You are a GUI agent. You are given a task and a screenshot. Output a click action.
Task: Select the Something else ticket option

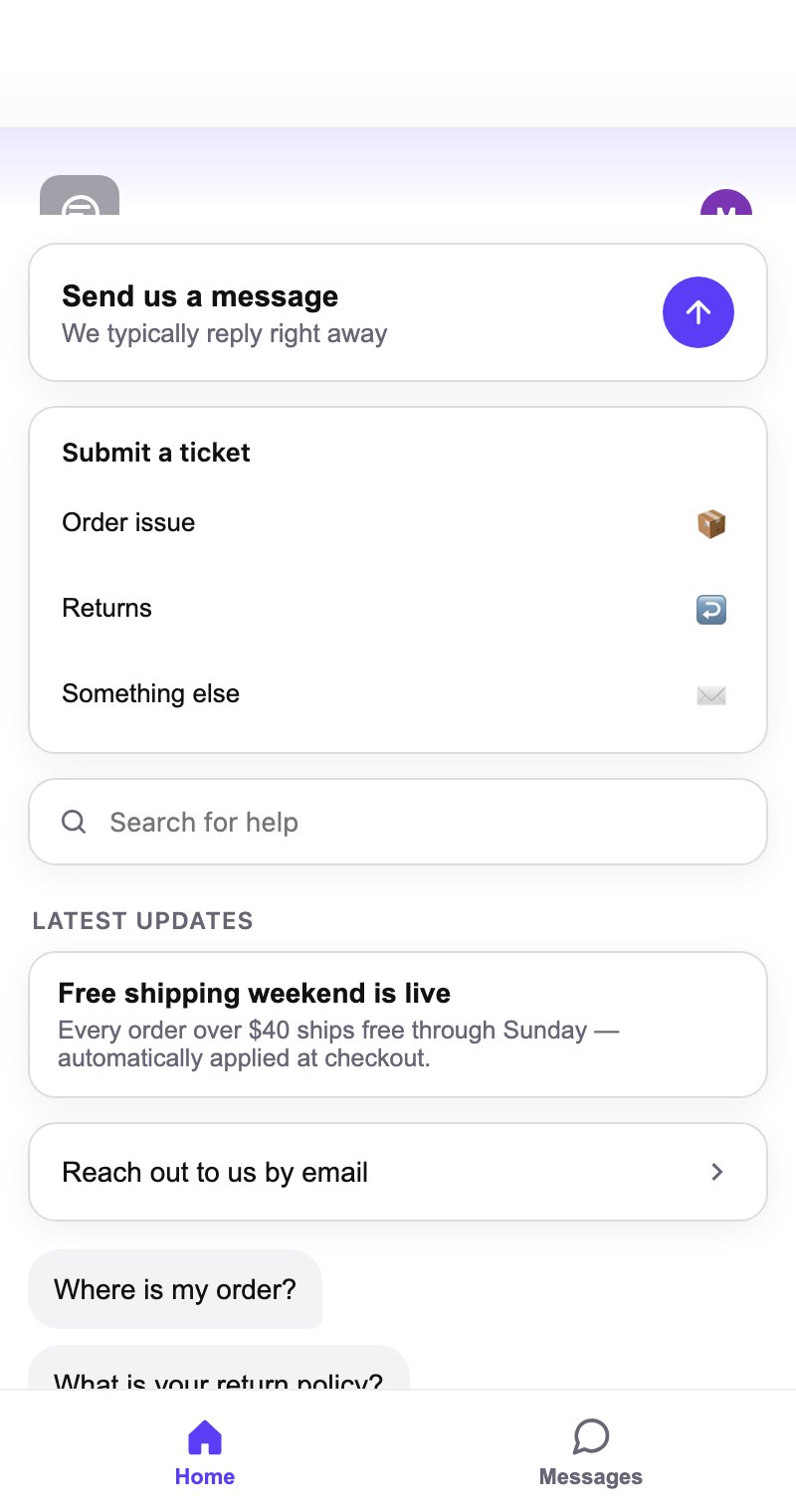(x=398, y=694)
